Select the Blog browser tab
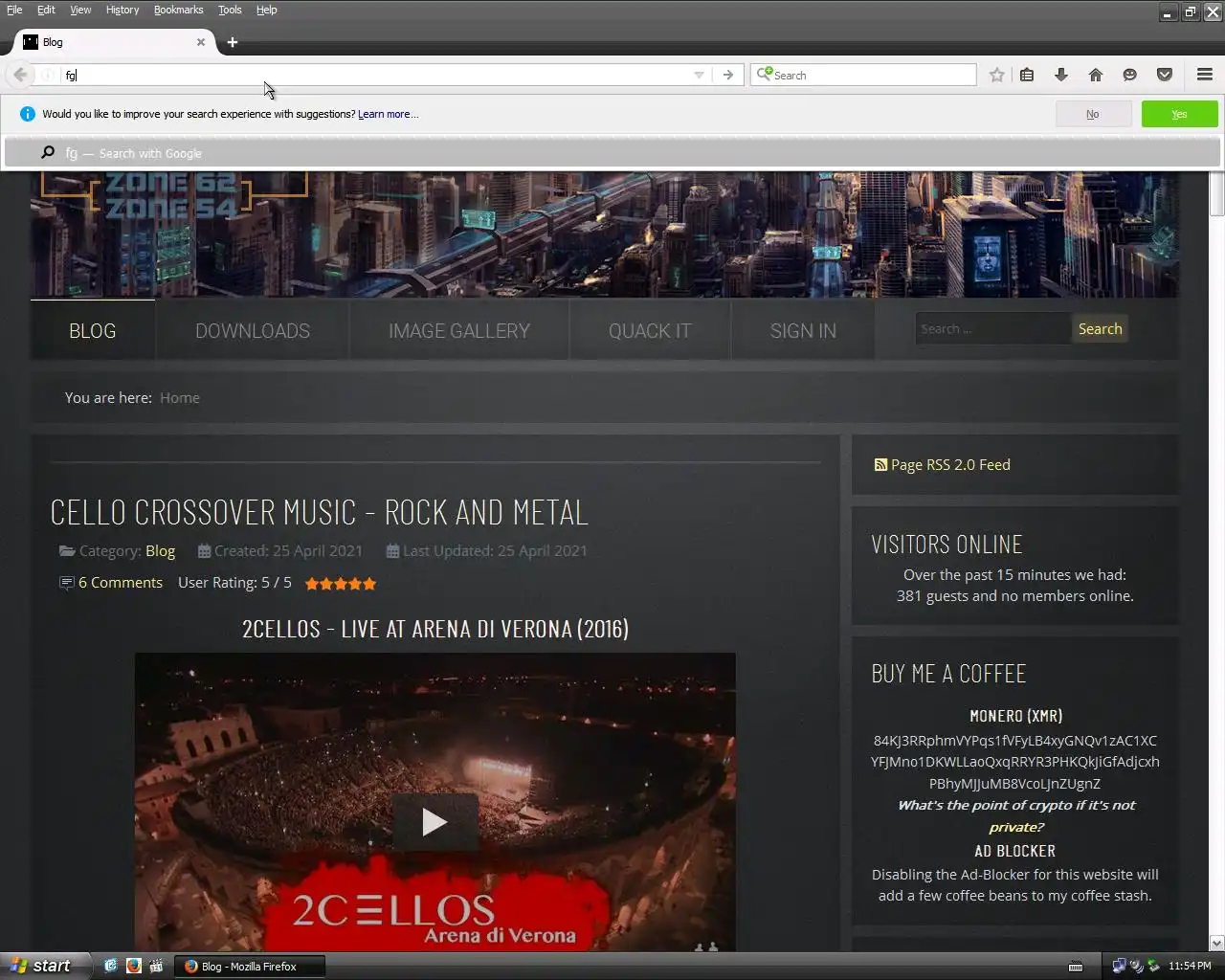Screen dimensions: 1225x980 (115, 42)
